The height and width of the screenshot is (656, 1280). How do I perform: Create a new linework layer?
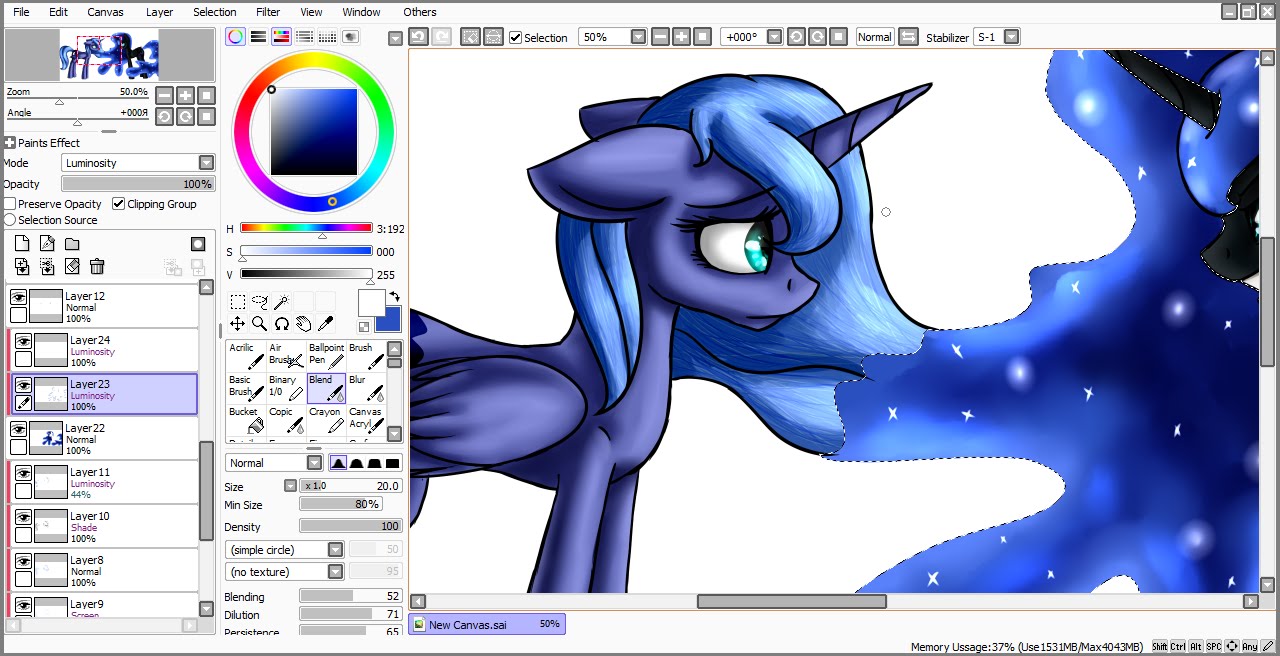pos(47,243)
